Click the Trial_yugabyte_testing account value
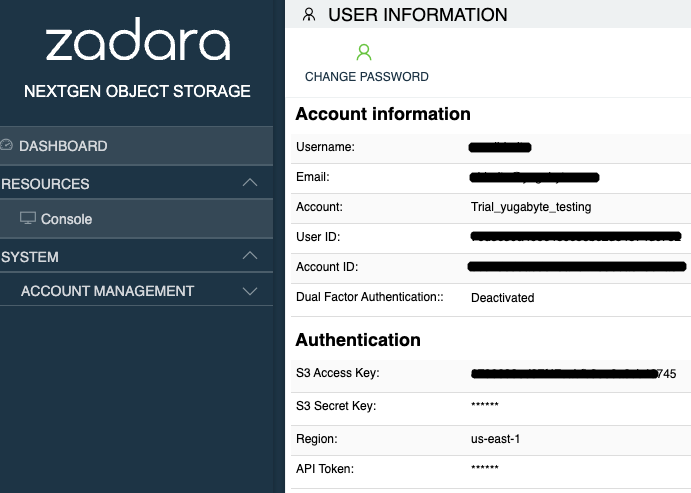Image resolution: width=691 pixels, height=493 pixels. click(531, 207)
